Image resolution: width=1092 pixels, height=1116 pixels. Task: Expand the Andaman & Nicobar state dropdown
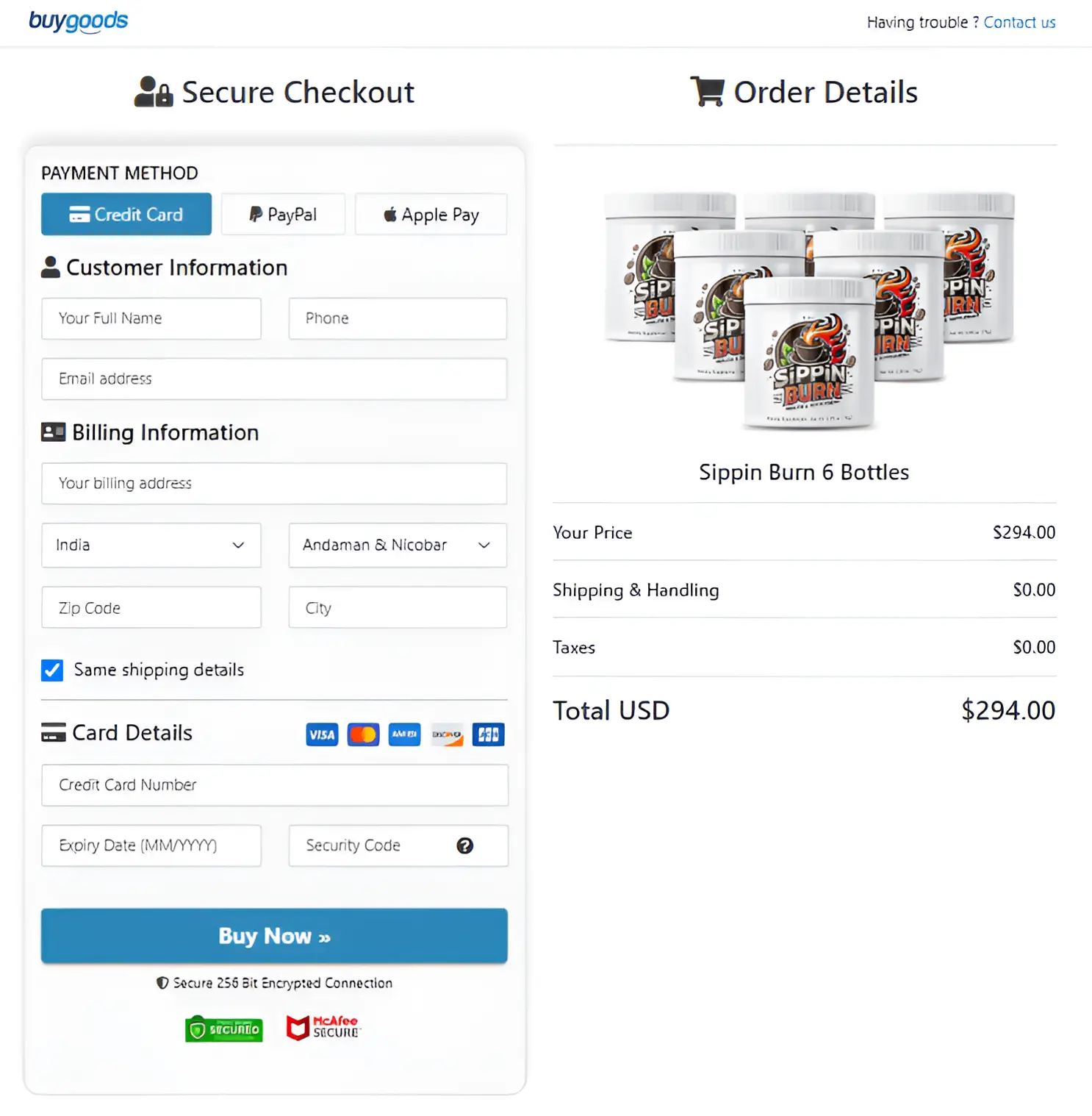pyautogui.click(x=398, y=545)
